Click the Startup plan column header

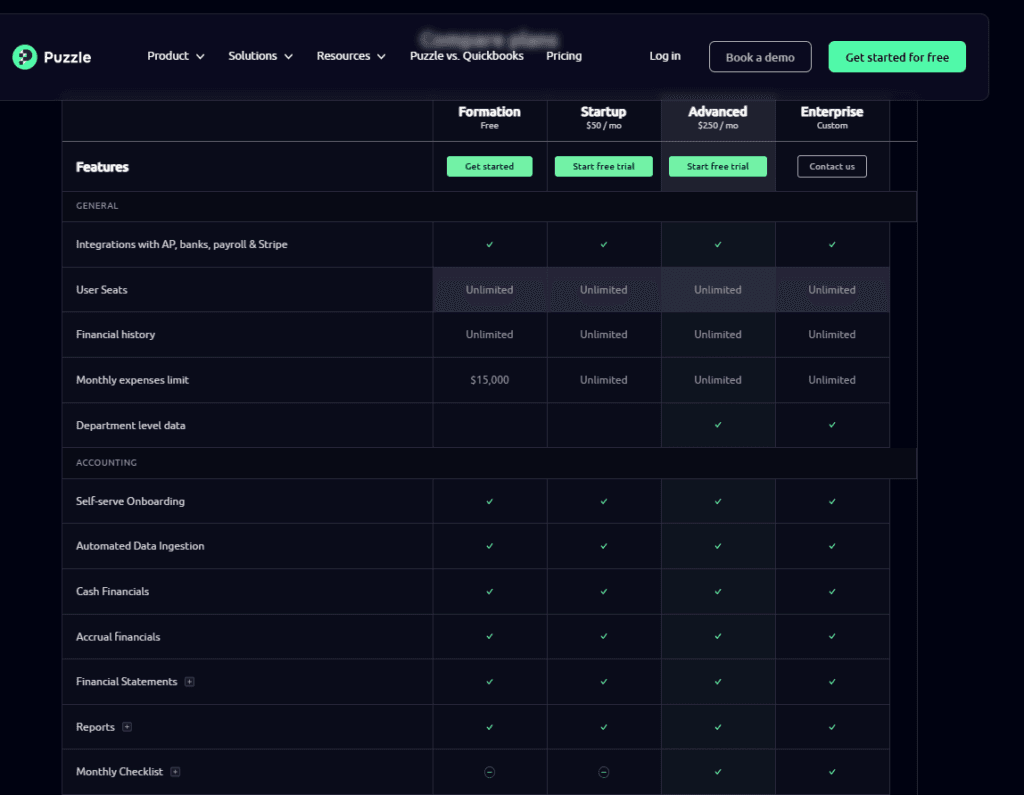click(603, 117)
